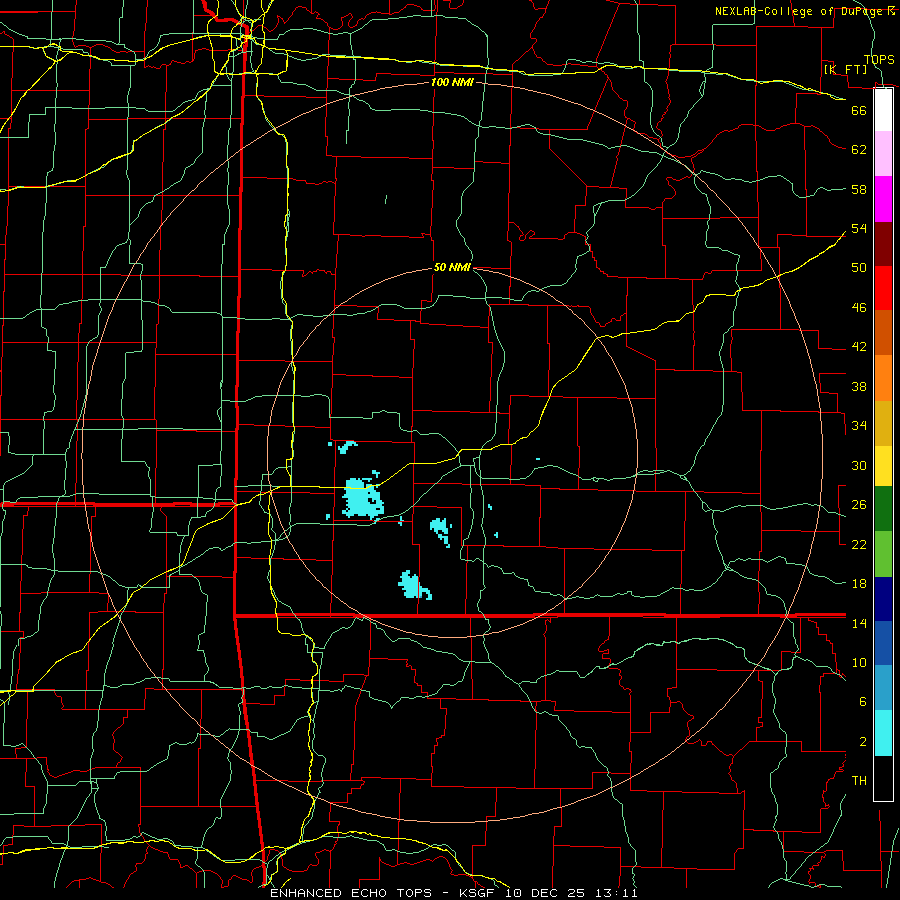Click the legend value 58
This screenshot has height=900, width=900.
[x=859, y=189]
